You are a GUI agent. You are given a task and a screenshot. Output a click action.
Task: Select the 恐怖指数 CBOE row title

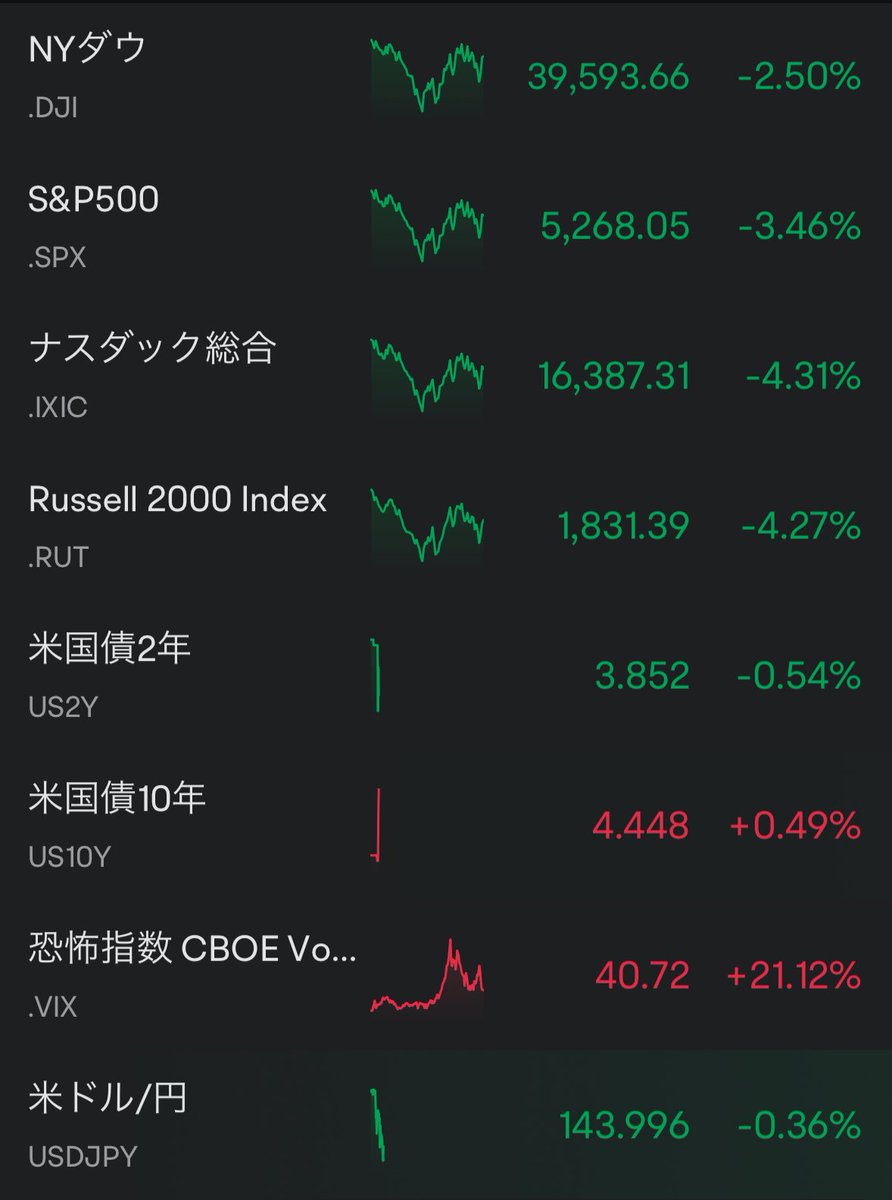pyautogui.click(x=192, y=949)
